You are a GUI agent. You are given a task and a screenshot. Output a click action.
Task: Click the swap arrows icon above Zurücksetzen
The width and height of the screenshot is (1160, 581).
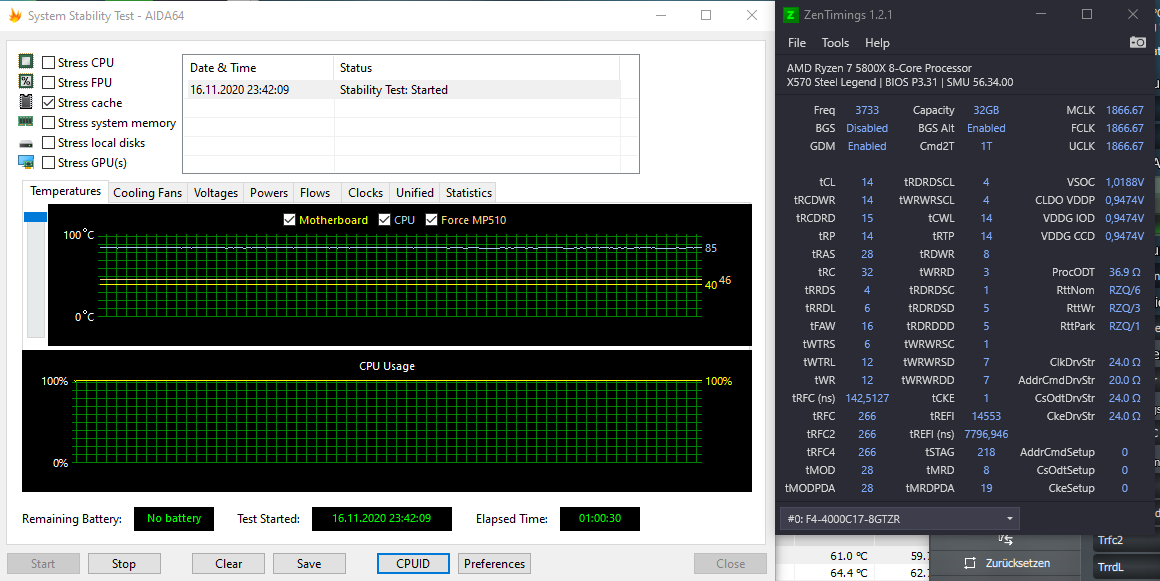coord(1005,540)
